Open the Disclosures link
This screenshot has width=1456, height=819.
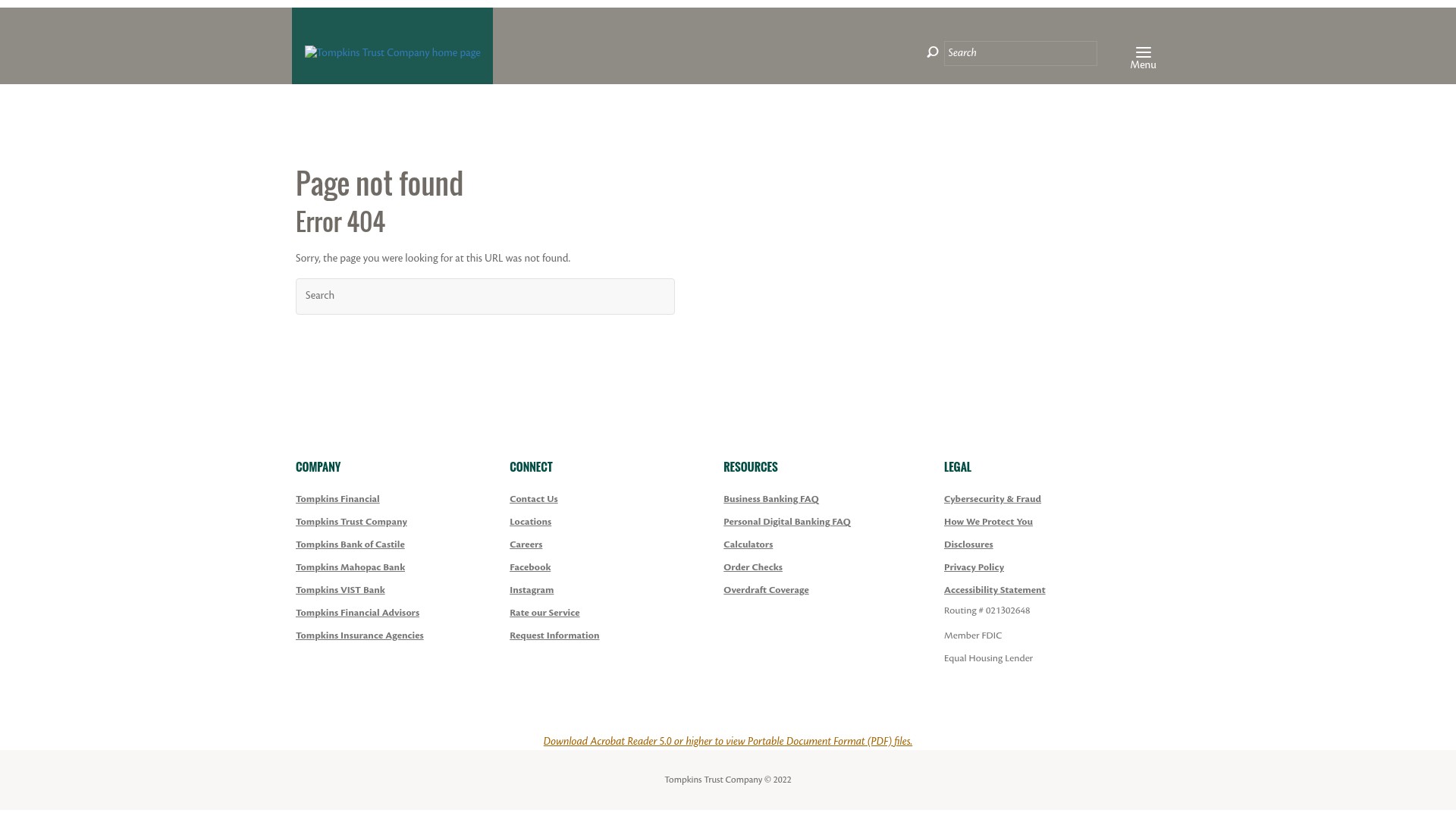coord(968,544)
